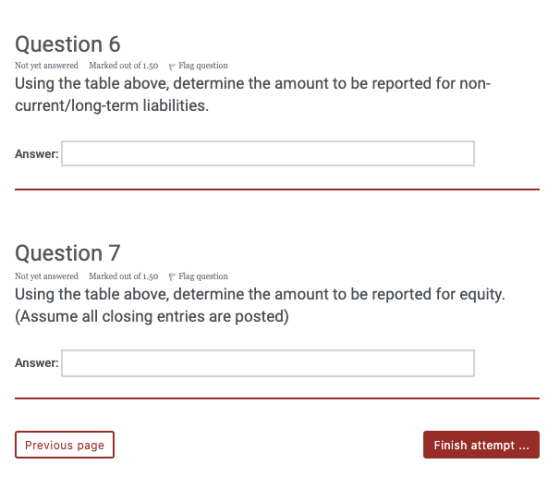Click 'Marked out of 1.50' under Question 6

coord(124,66)
